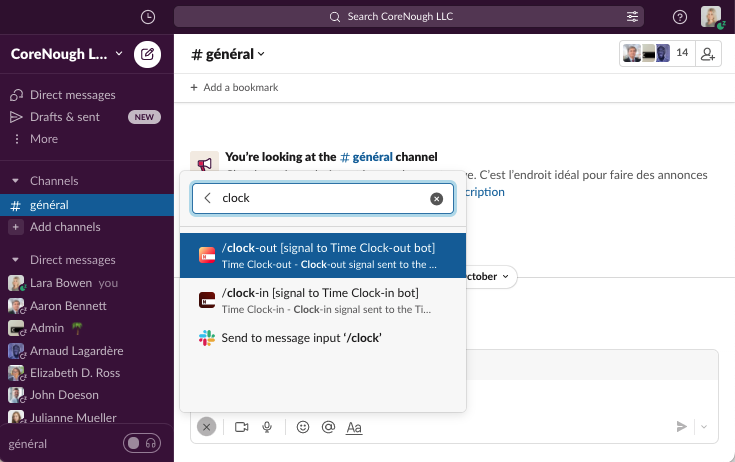The image size is (735, 462).
Task: Collapse the Channels section
Action: tap(15, 181)
